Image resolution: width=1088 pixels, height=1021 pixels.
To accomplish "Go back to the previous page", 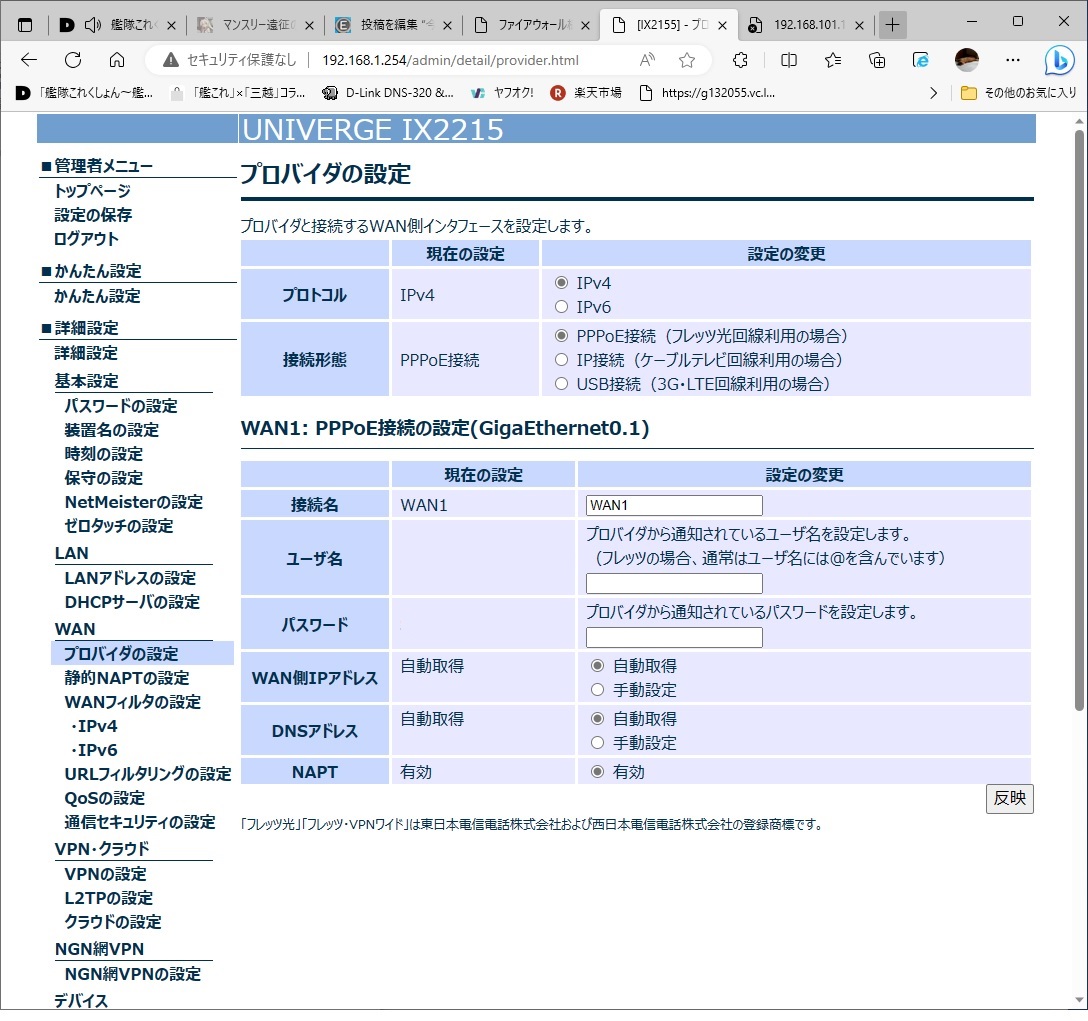I will (29, 60).
